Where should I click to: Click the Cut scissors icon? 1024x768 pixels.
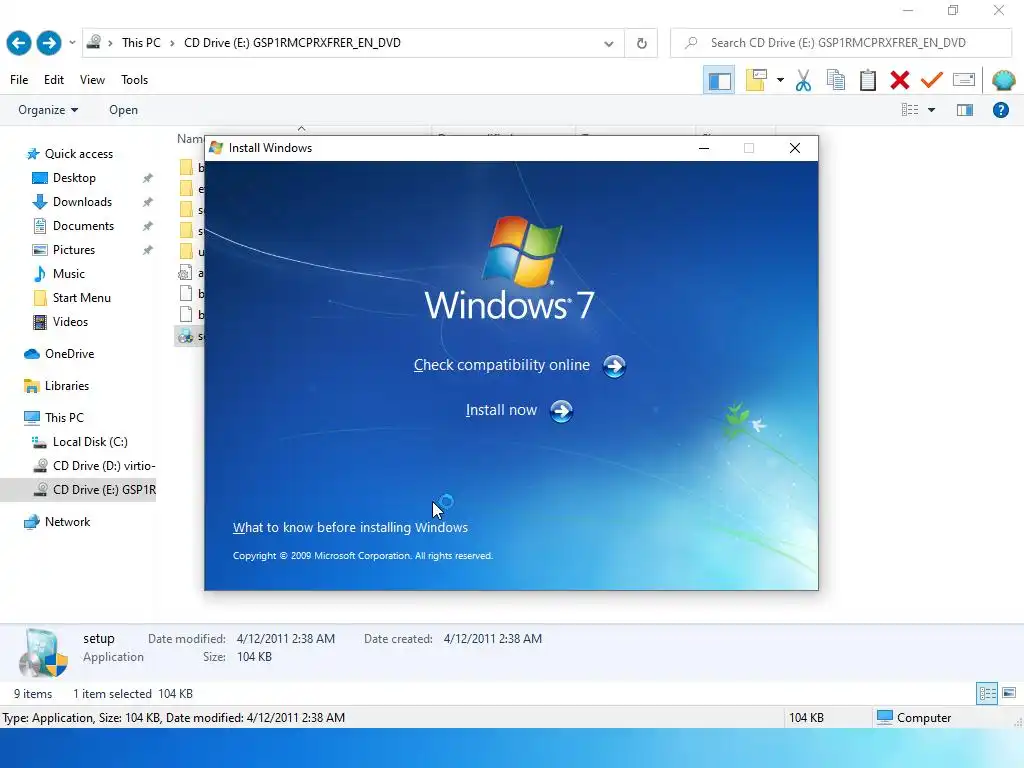pyautogui.click(x=803, y=80)
